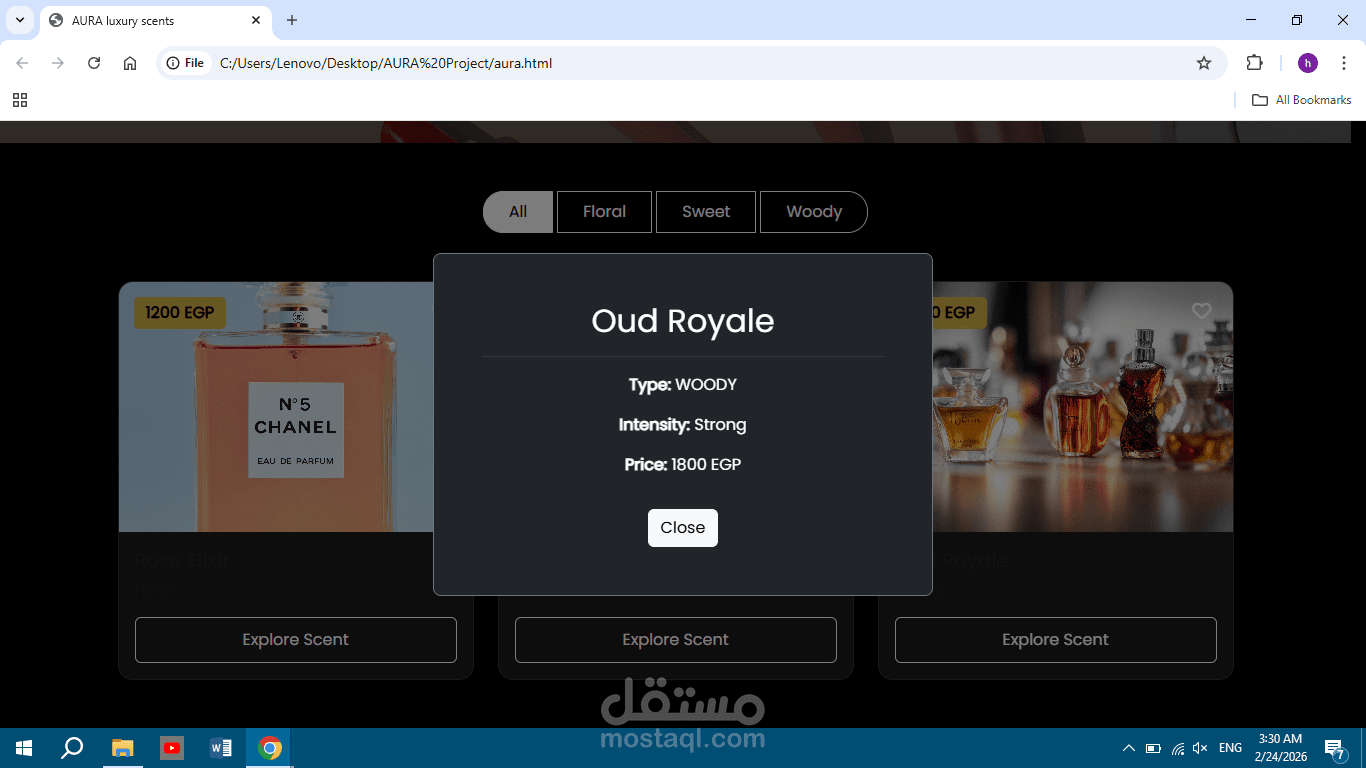Open the apps grid in bookmarks bar
This screenshot has height=768, width=1366.
point(20,100)
